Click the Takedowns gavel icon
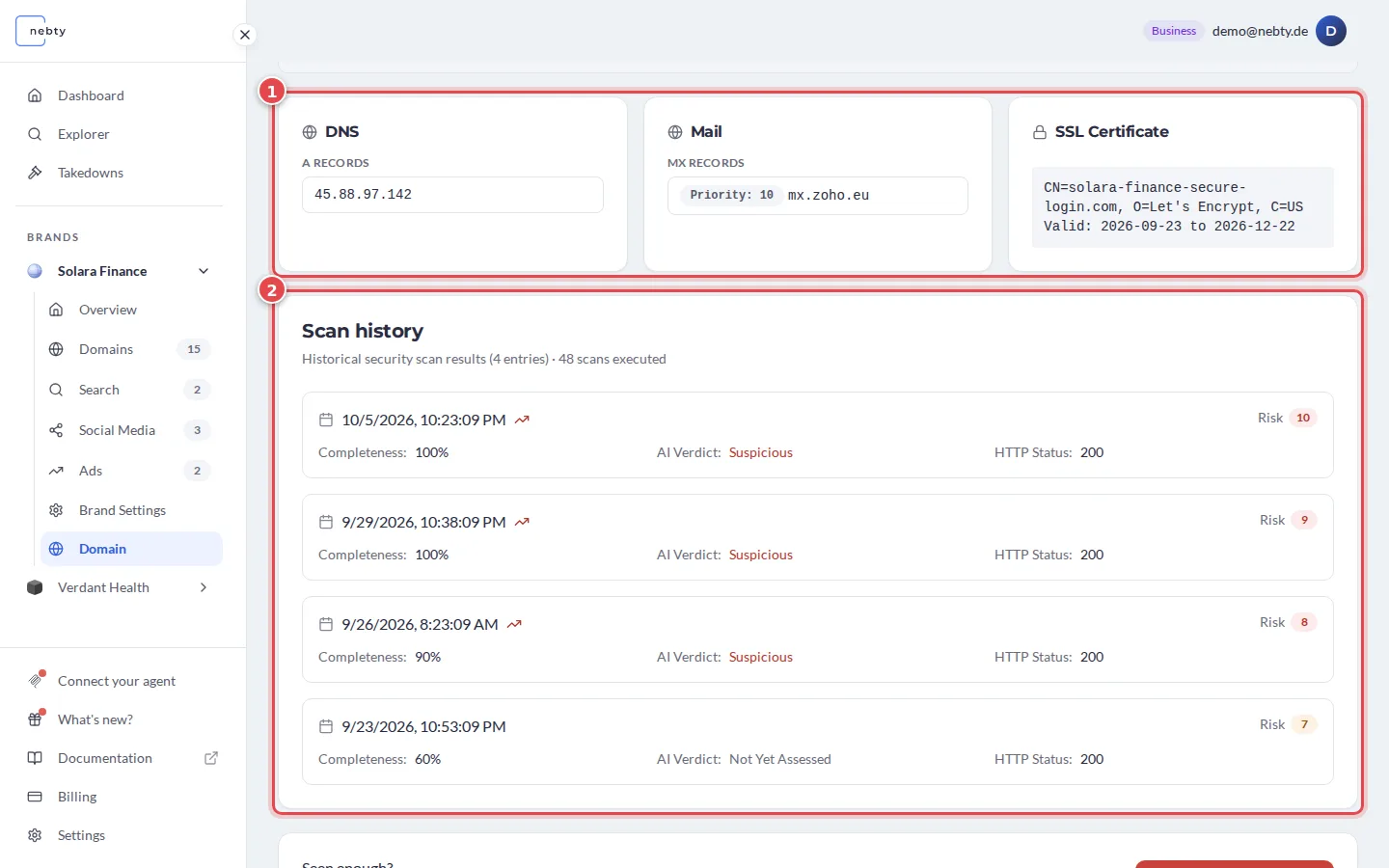 (35, 173)
